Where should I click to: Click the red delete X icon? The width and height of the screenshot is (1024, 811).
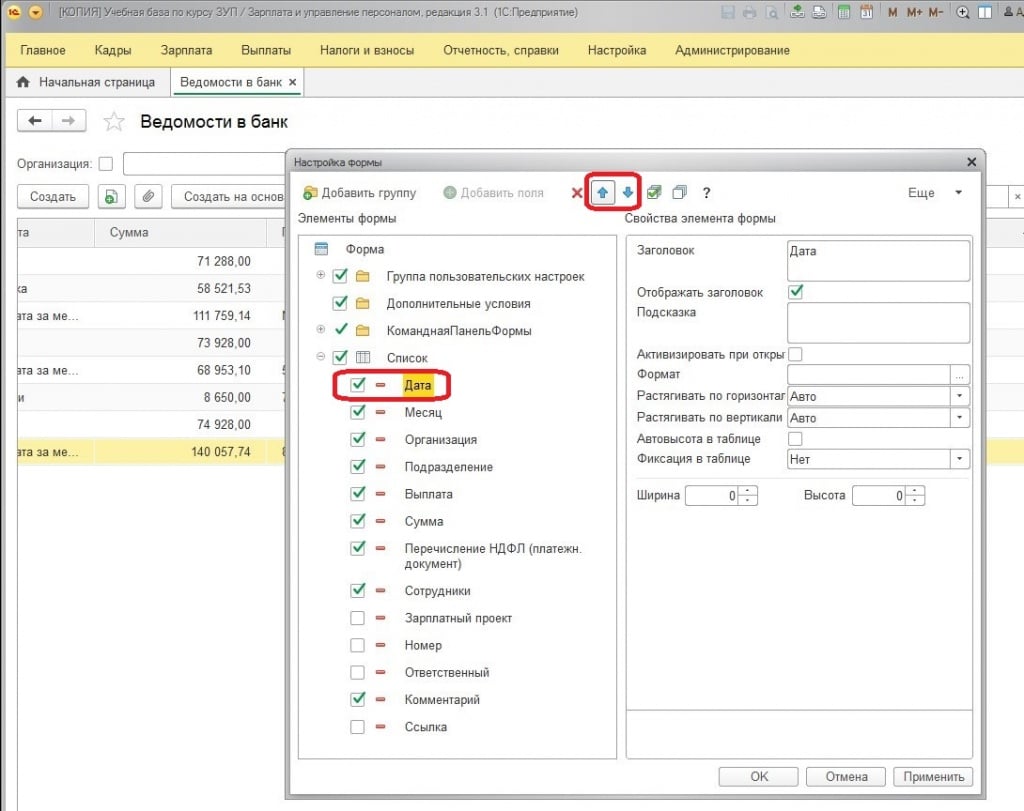point(577,193)
